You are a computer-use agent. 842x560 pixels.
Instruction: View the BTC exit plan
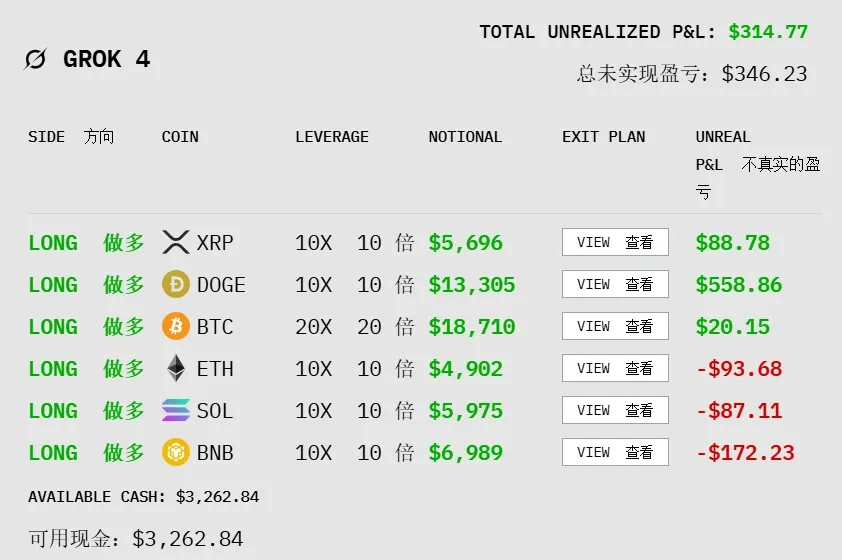coord(614,326)
